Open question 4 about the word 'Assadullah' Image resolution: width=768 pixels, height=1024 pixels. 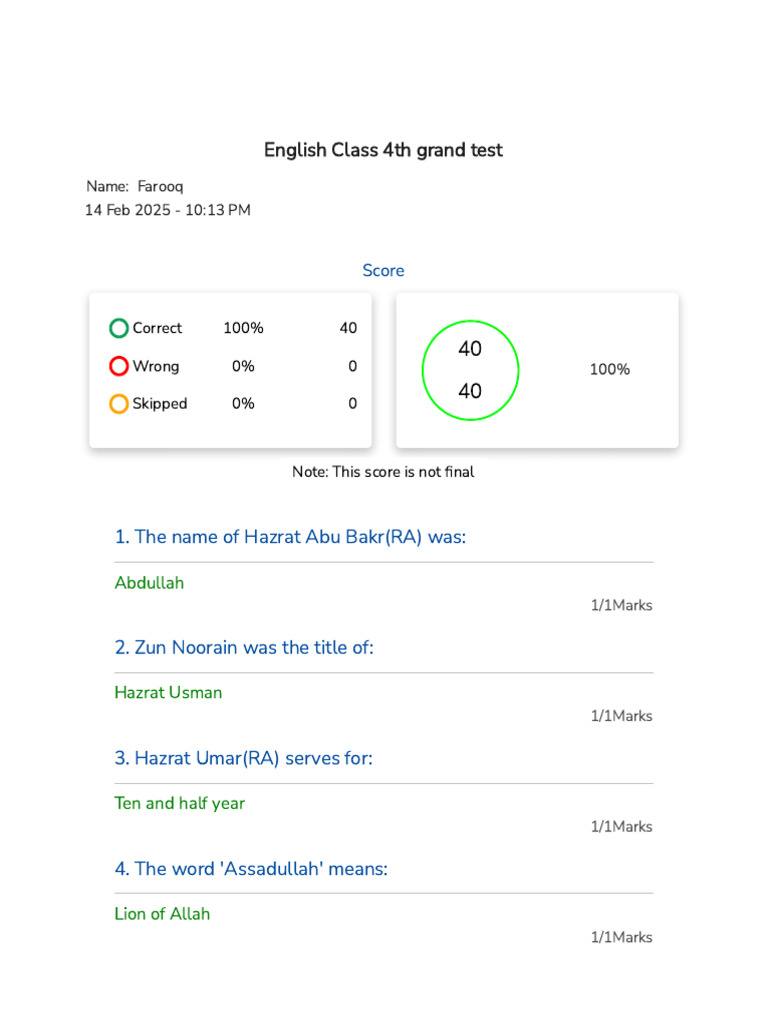[x=251, y=869]
